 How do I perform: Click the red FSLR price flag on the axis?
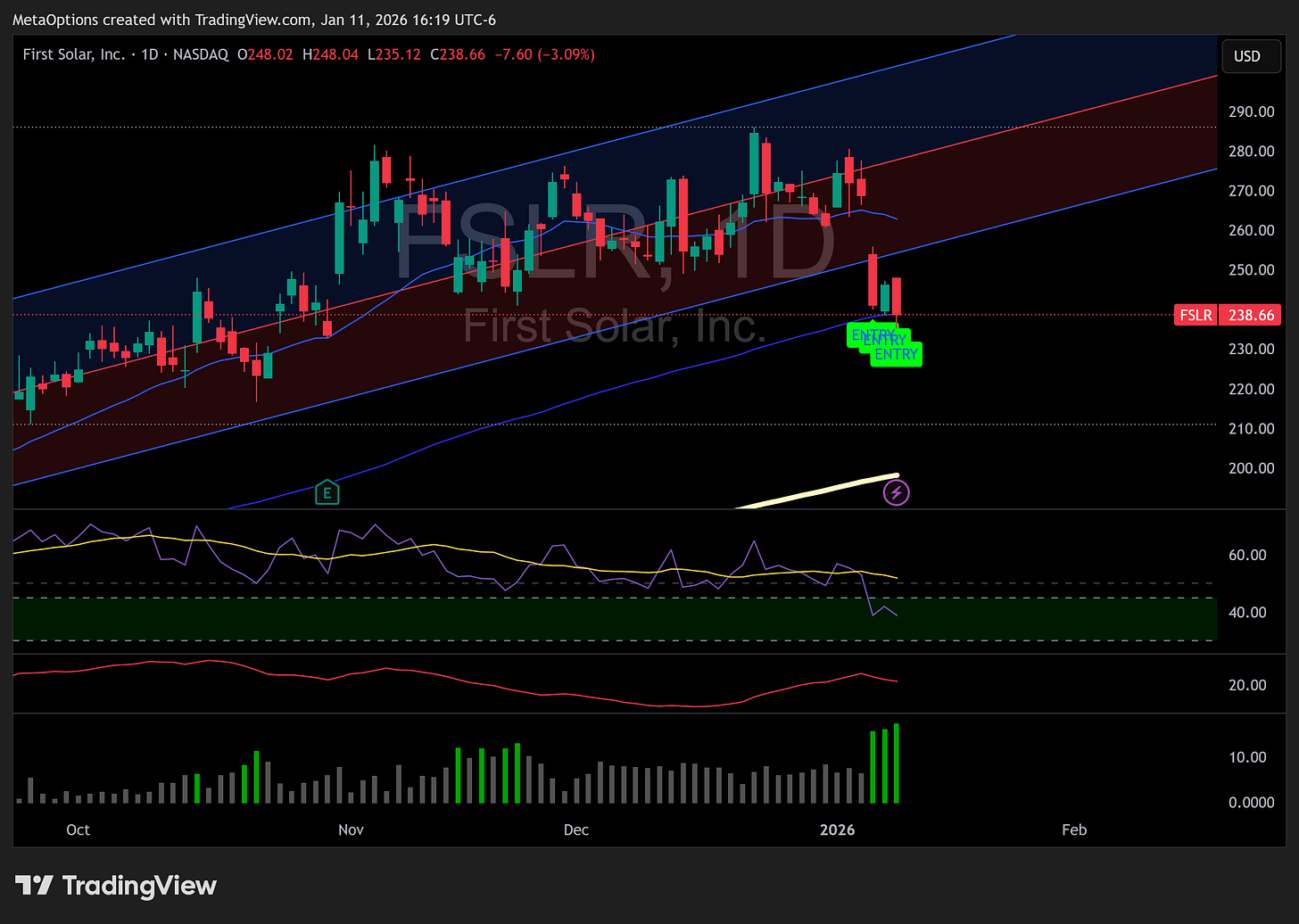[x=1229, y=315]
